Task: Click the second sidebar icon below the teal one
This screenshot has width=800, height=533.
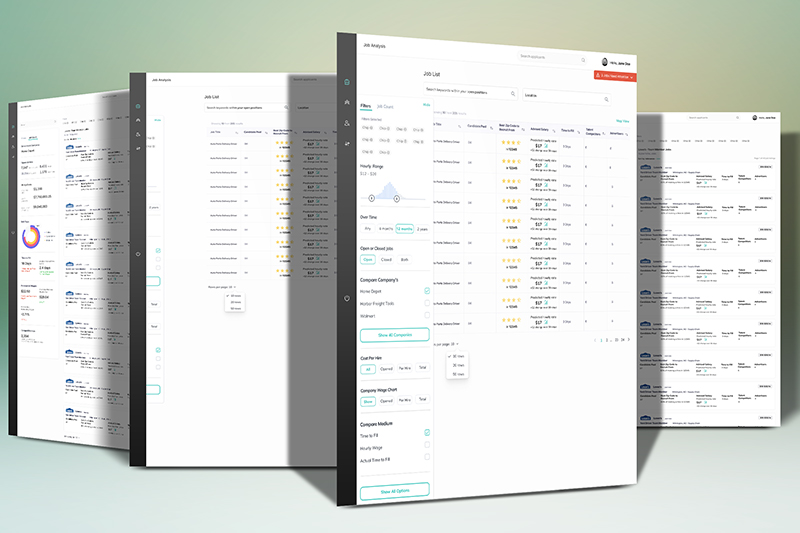Action: click(347, 103)
